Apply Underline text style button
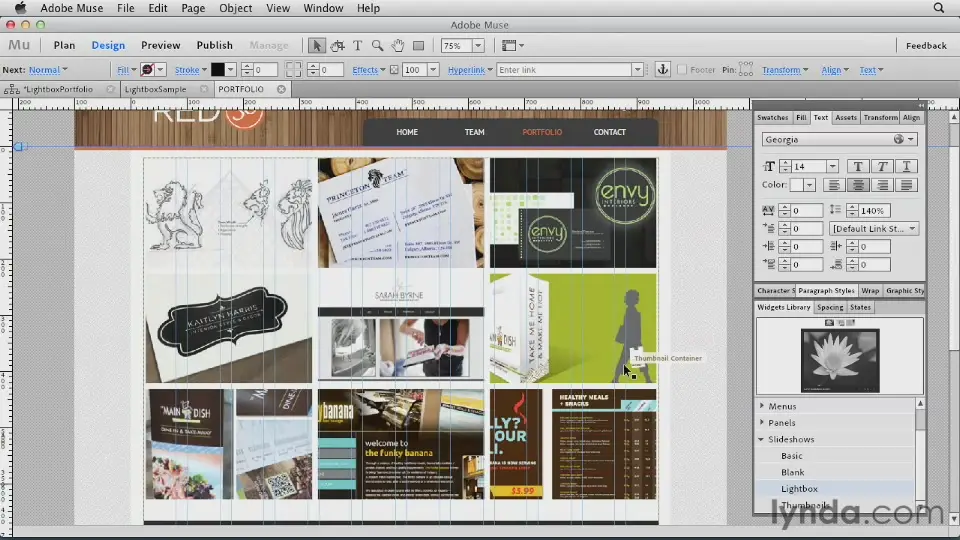 point(907,166)
